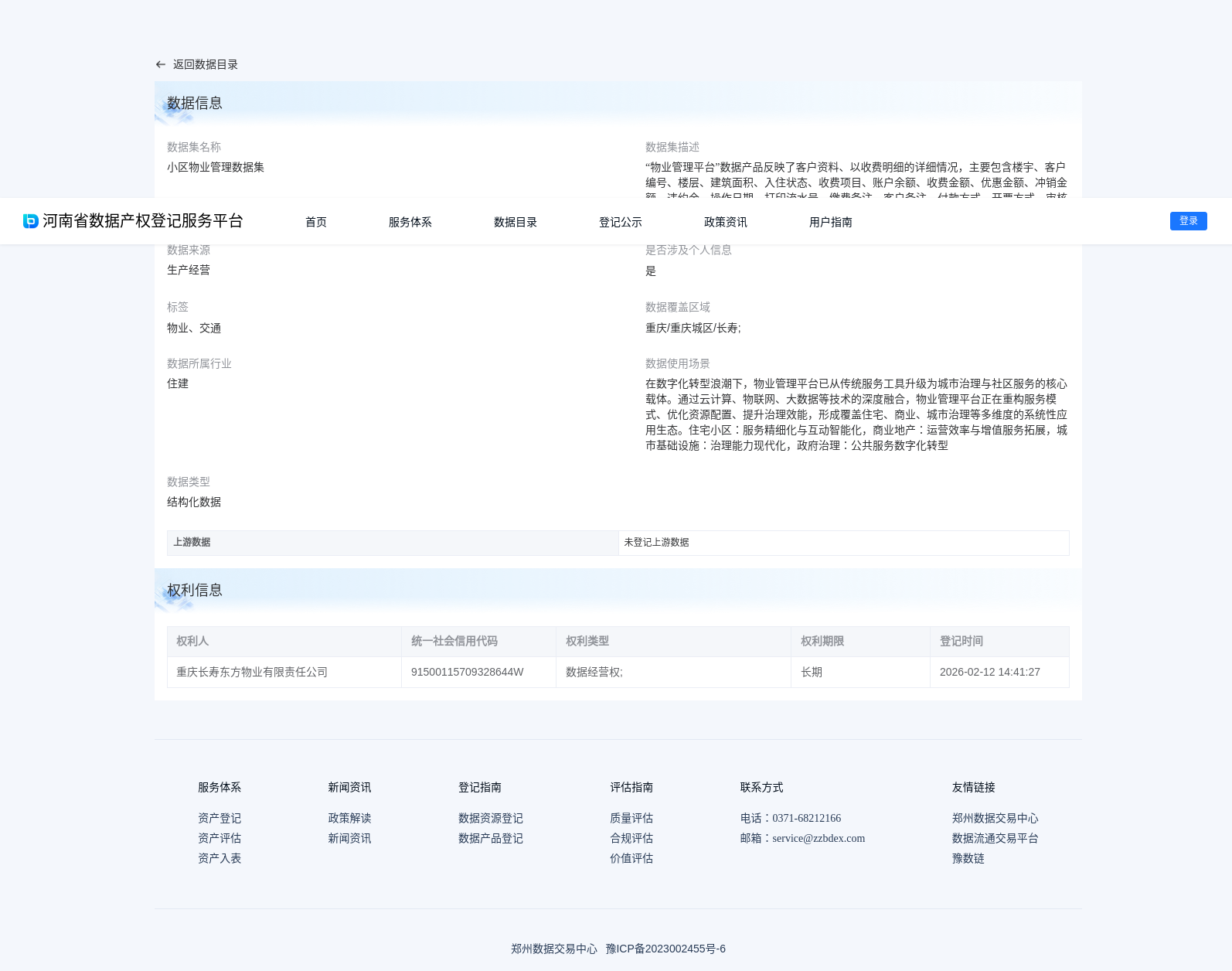Open 登记公示 navigation item

[x=621, y=222]
